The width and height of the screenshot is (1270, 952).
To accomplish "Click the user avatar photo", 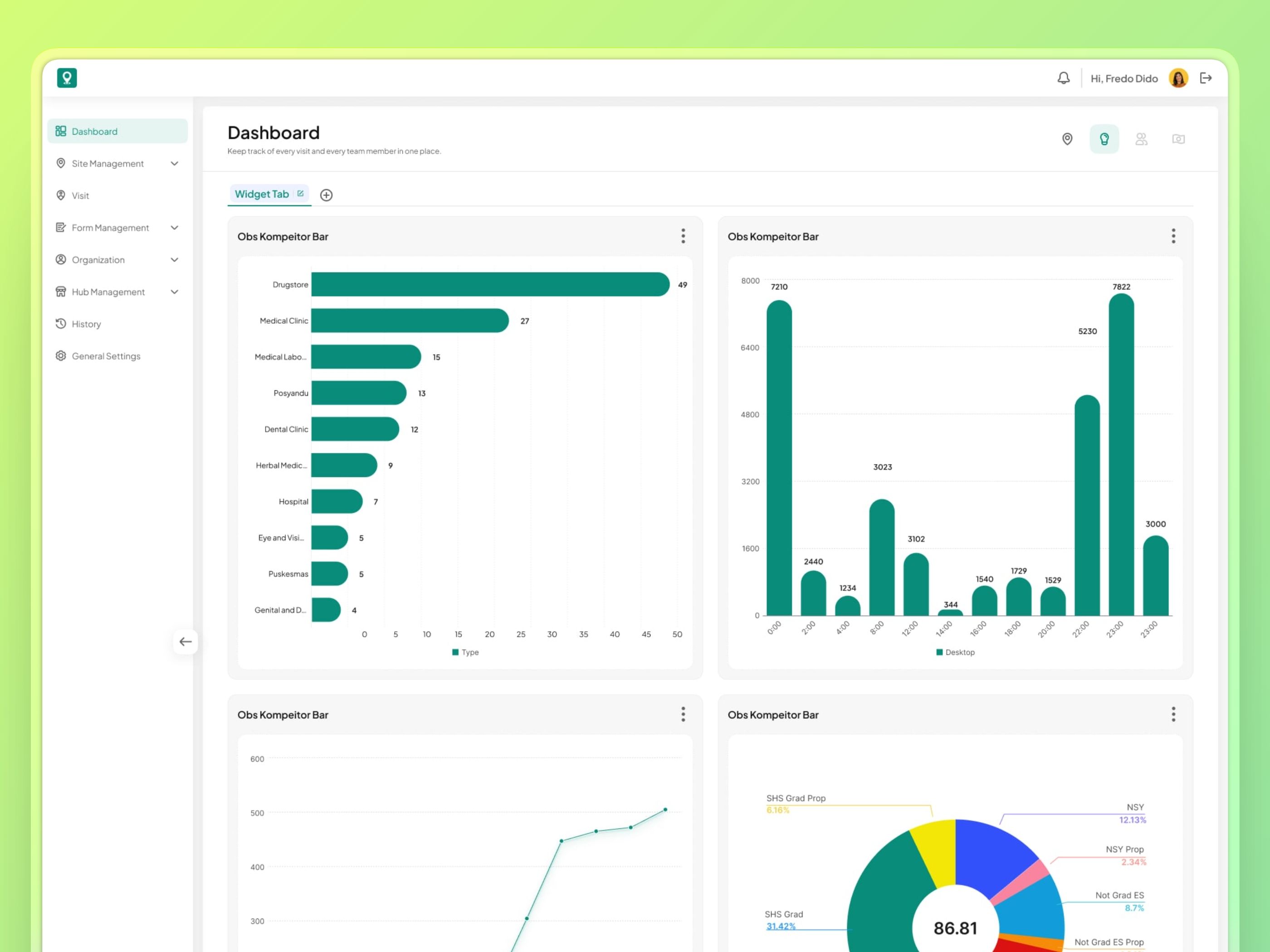I will [x=1178, y=78].
